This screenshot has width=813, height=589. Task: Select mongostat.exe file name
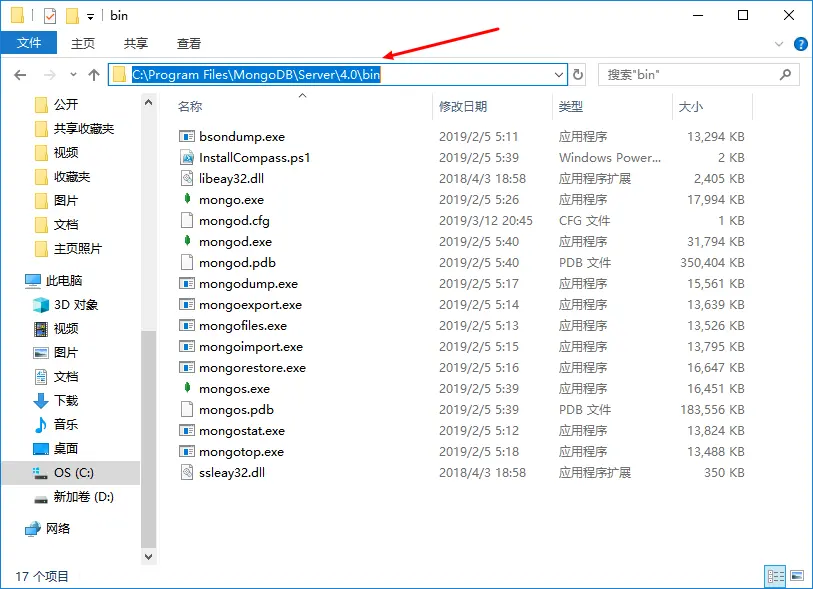[242, 431]
